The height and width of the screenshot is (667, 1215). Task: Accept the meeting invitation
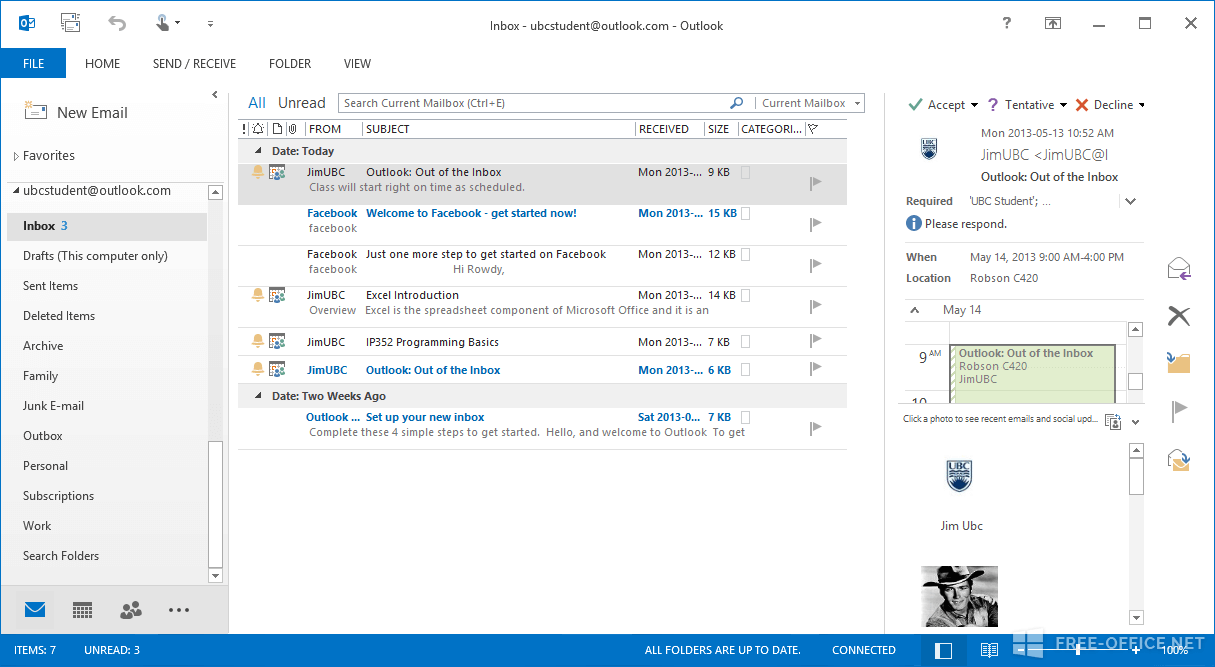coord(936,105)
